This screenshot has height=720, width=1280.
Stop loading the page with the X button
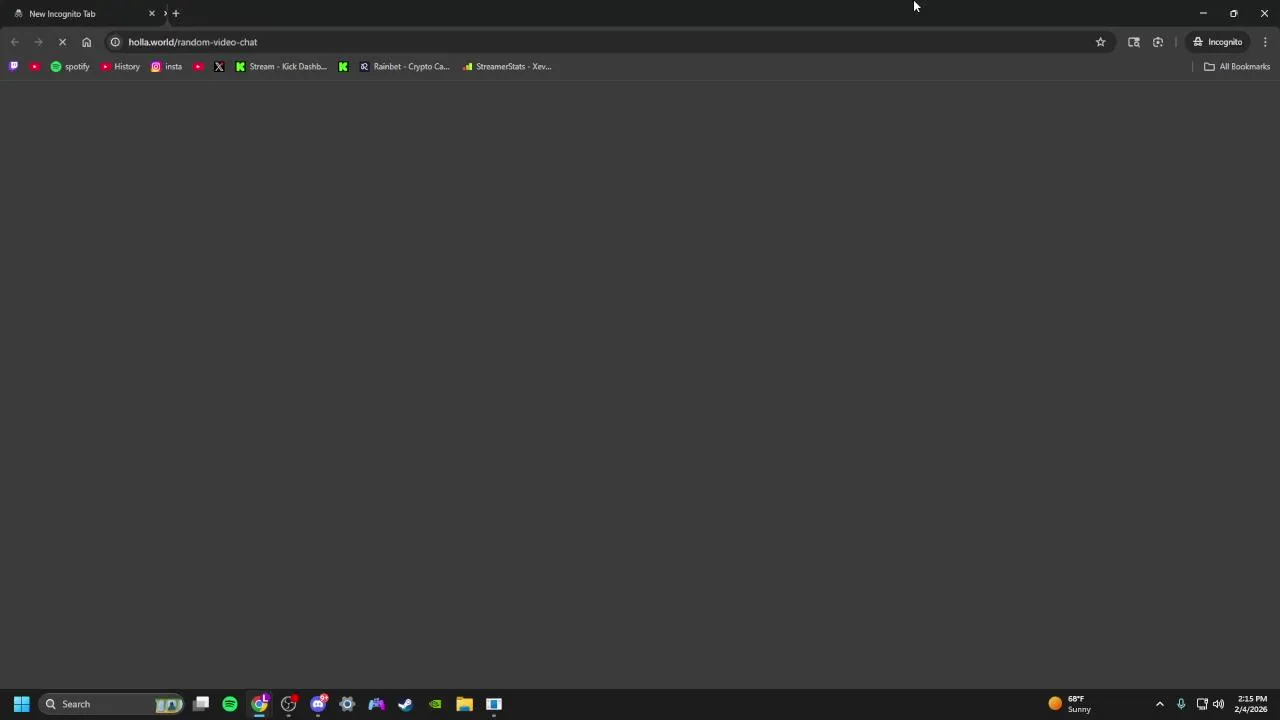62,42
